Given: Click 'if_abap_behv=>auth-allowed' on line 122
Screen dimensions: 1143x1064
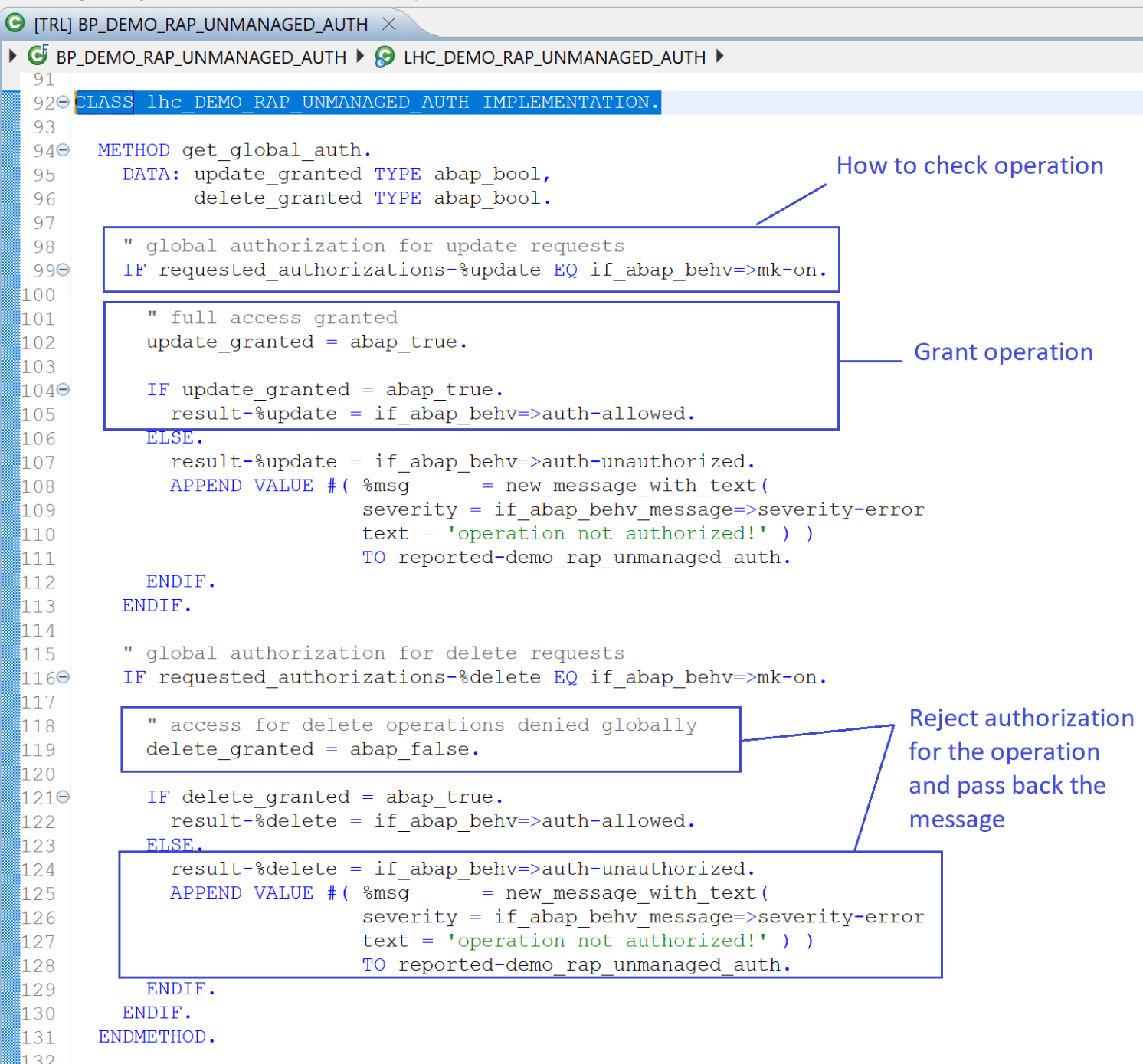Looking at the screenshot, I should 529,821.
